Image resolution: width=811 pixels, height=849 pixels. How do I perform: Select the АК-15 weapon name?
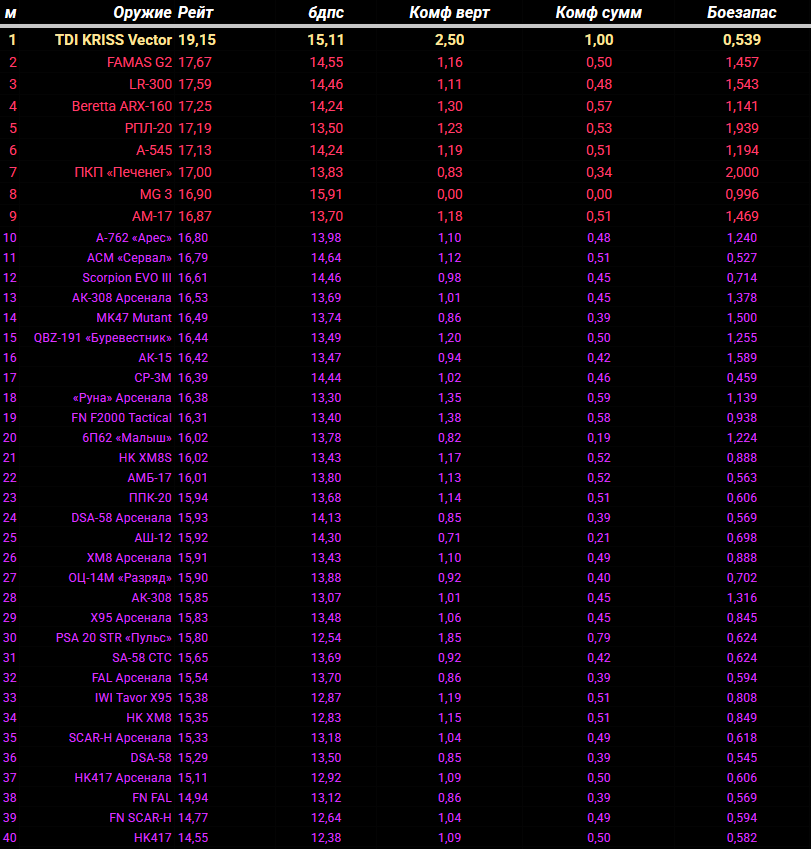pyautogui.click(x=155, y=358)
